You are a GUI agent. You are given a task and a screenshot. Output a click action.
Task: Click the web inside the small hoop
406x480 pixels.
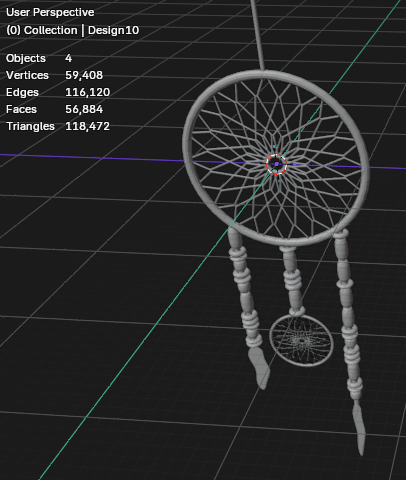point(302,341)
